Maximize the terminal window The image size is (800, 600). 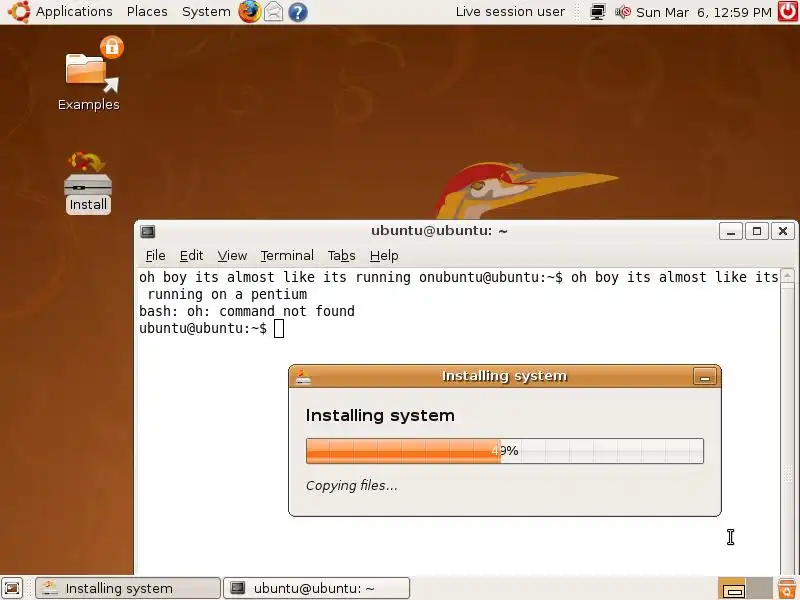(x=757, y=231)
